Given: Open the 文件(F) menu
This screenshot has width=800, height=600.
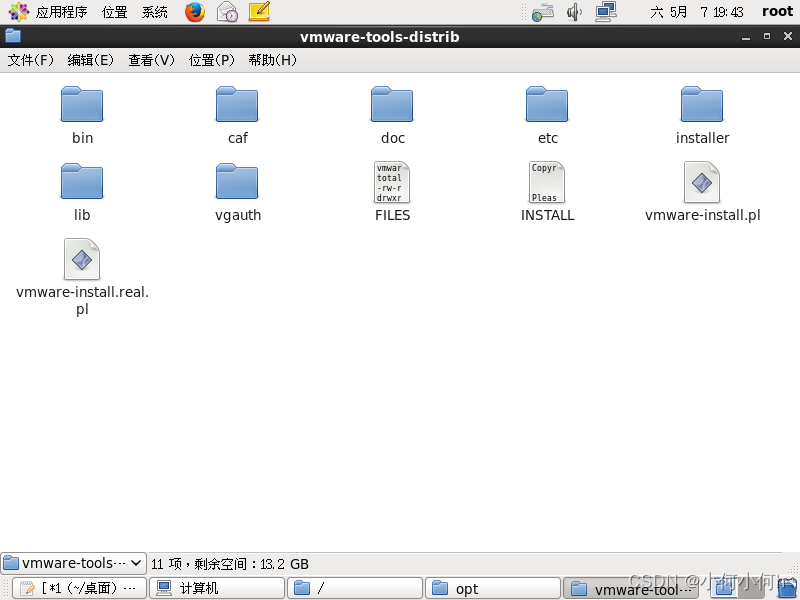Looking at the screenshot, I should 30,60.
